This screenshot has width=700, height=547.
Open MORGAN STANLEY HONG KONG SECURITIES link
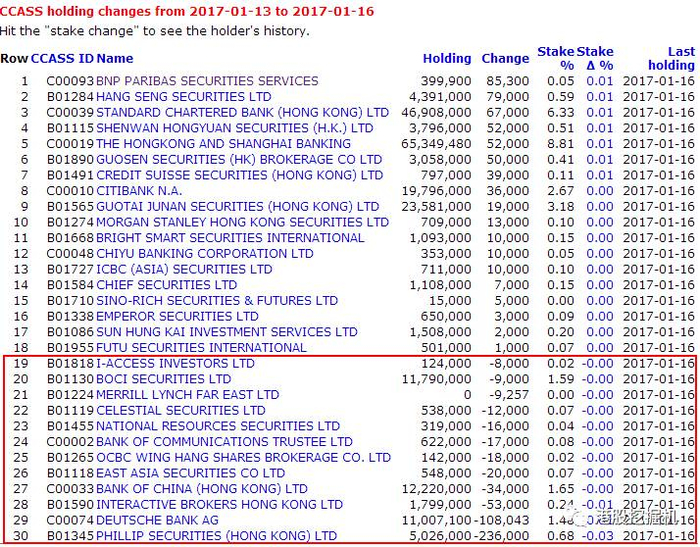[242, 222]
